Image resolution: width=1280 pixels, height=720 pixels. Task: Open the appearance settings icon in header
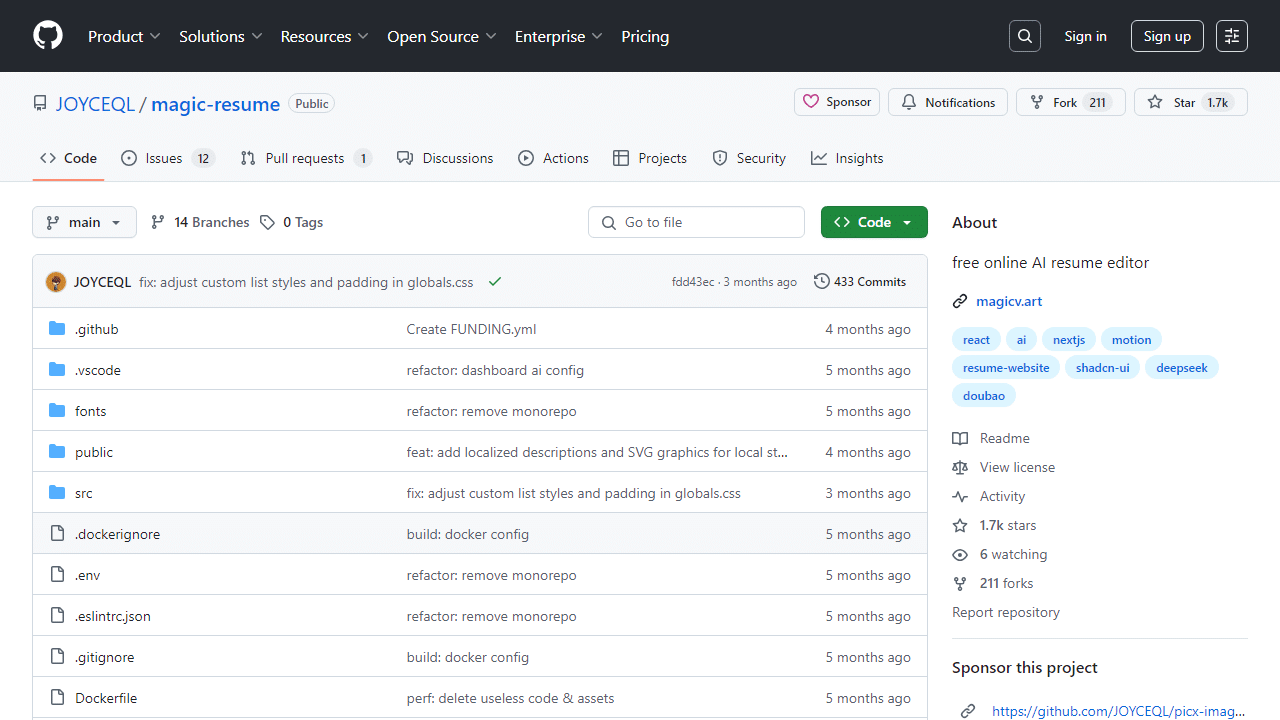coord(1232,36)
